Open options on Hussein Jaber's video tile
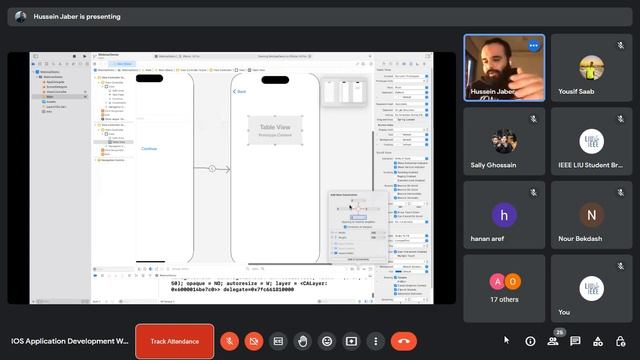The width and height of the screenshot is (640, 360). click(x=533, y=46)
